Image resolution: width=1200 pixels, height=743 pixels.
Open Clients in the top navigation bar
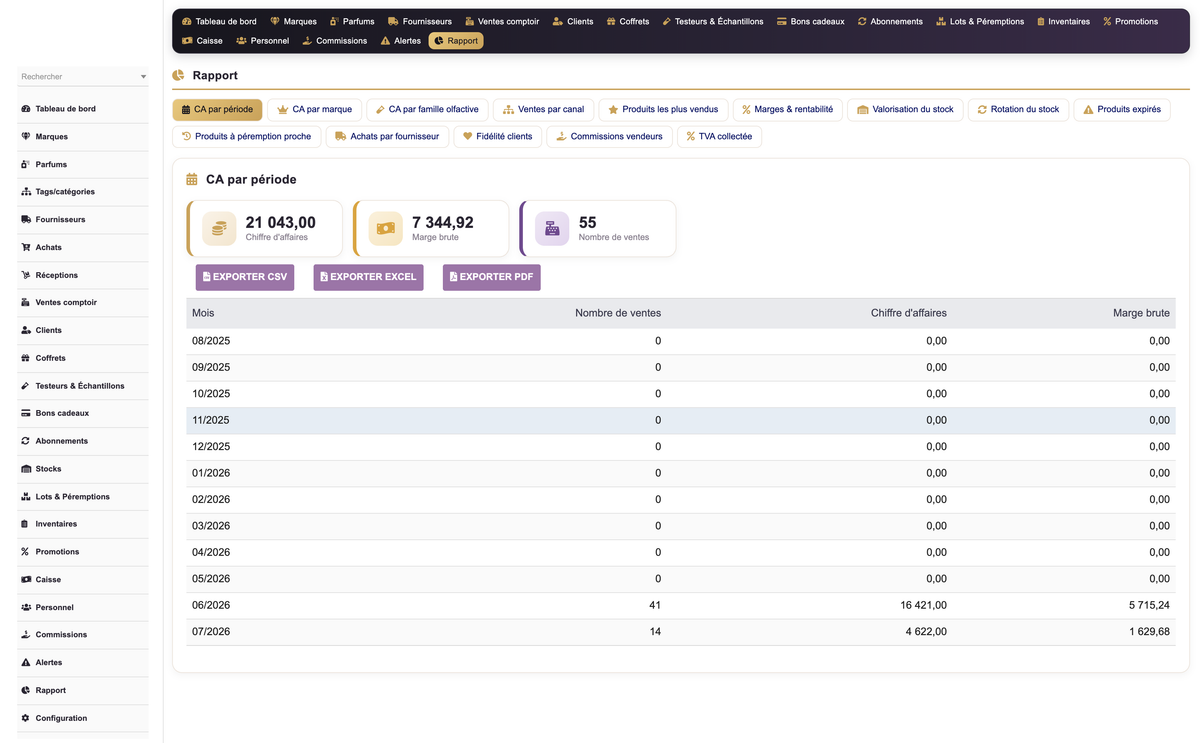coord(573,21)
